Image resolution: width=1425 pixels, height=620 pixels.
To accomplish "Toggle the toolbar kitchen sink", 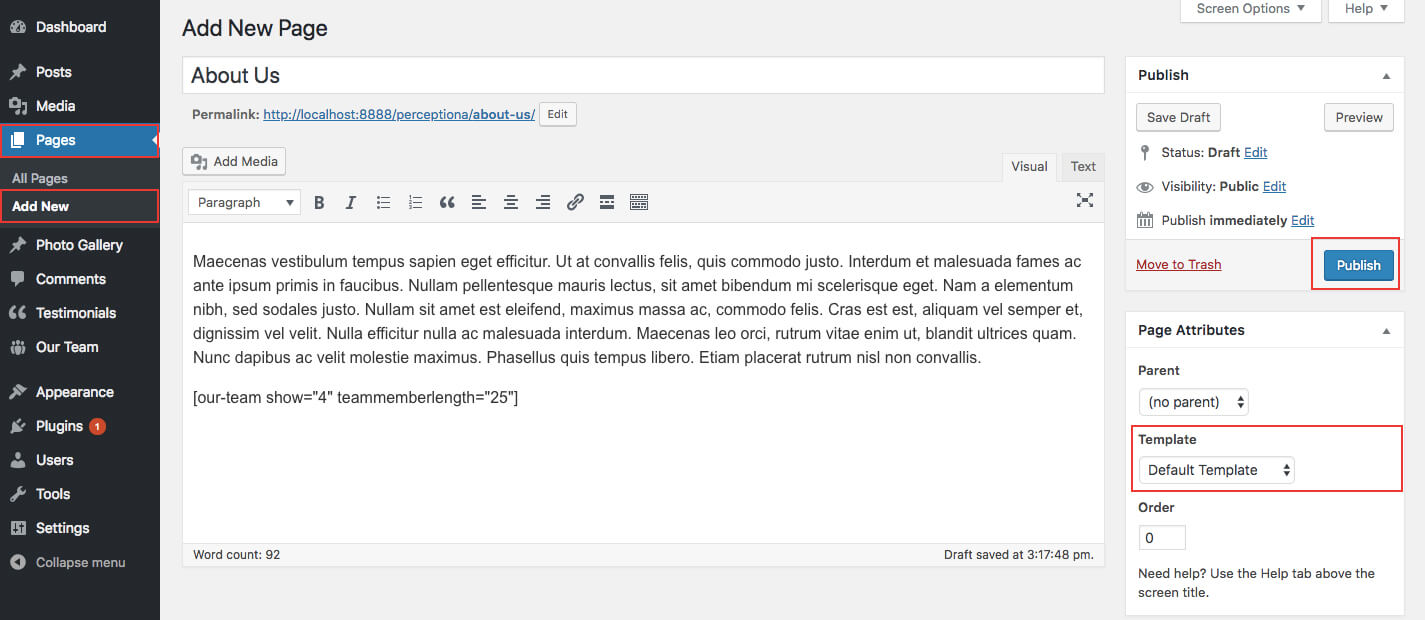I will coord(639,202).
